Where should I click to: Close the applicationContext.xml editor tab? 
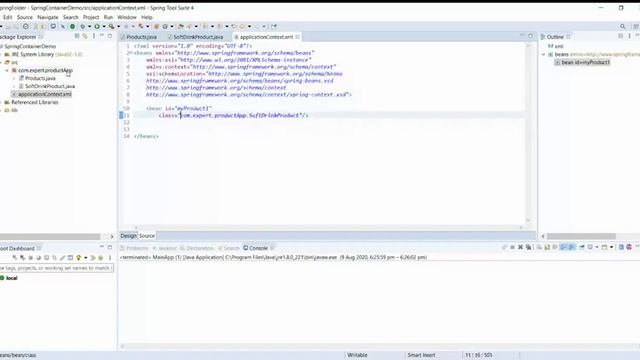tap(298, 37)
